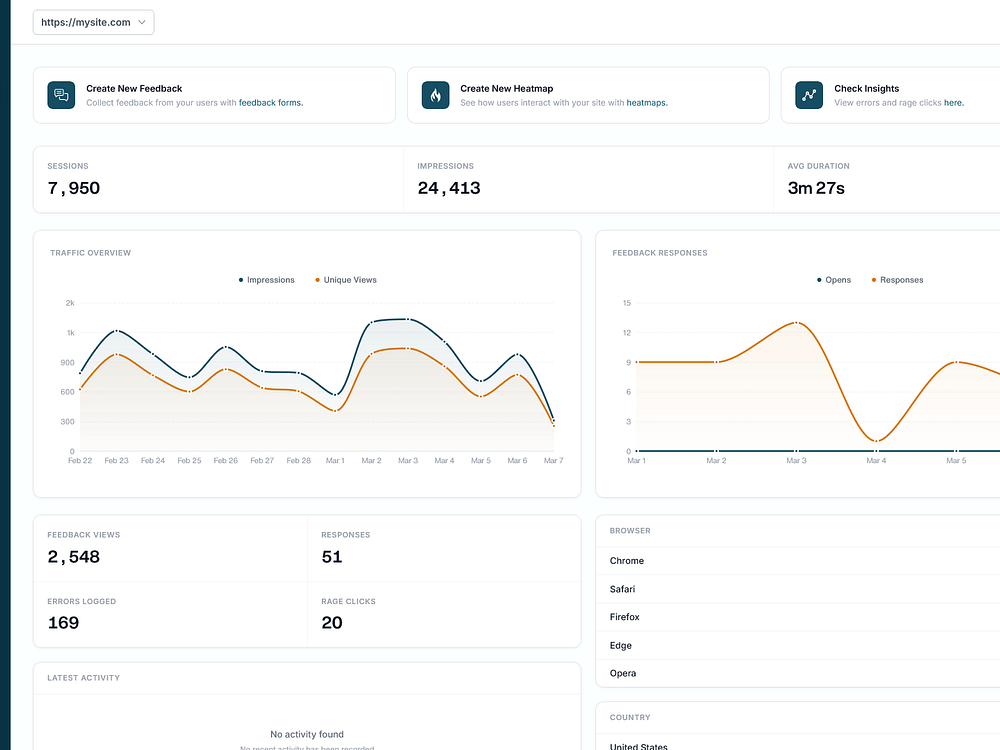Select the Opera browser row
Viewport: 1000px width, 750px height.
pyautogui.click(x=798, y=673)
